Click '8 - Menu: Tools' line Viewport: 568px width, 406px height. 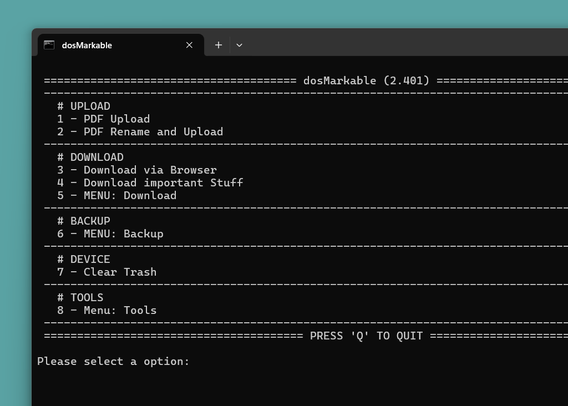click(x=107, y=310)
